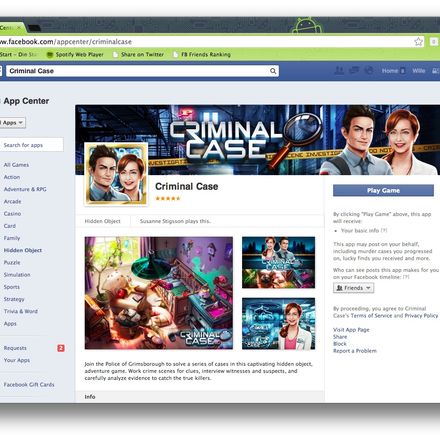Screen dimensions: 440x440
Task: Click help mark next to Your basic info
Action: 384,230
